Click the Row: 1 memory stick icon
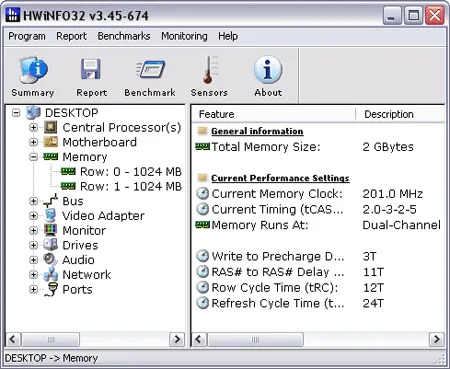Screen dimensions: 450x369 (x=68, y=186)
